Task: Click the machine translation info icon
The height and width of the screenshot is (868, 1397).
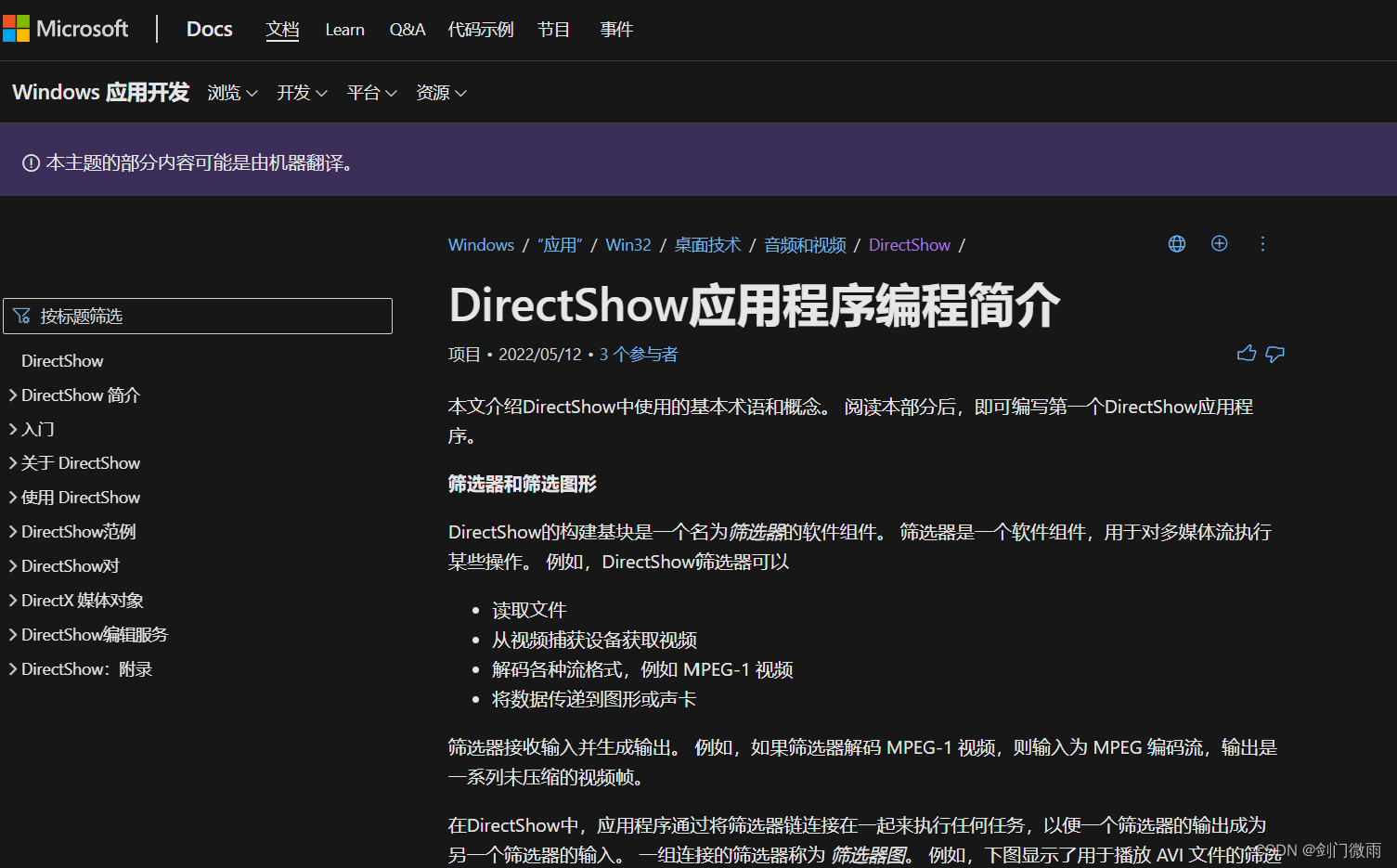Action: click(x=31, y=163)
